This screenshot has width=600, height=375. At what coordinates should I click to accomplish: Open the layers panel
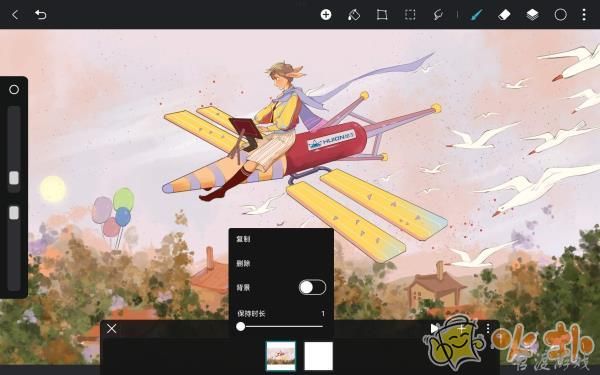coord(532,15)
